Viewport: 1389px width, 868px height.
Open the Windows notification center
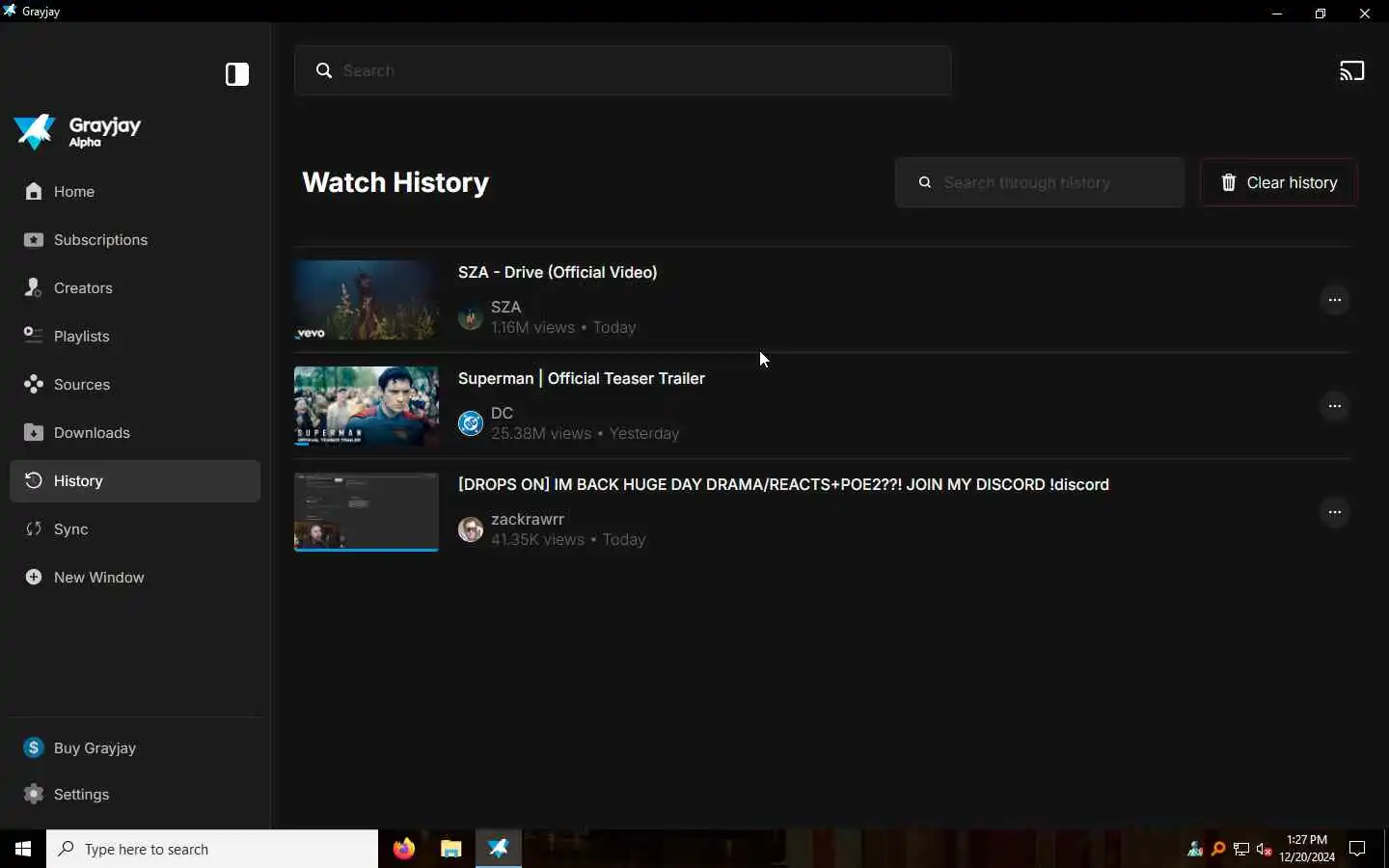[1357, 849]
